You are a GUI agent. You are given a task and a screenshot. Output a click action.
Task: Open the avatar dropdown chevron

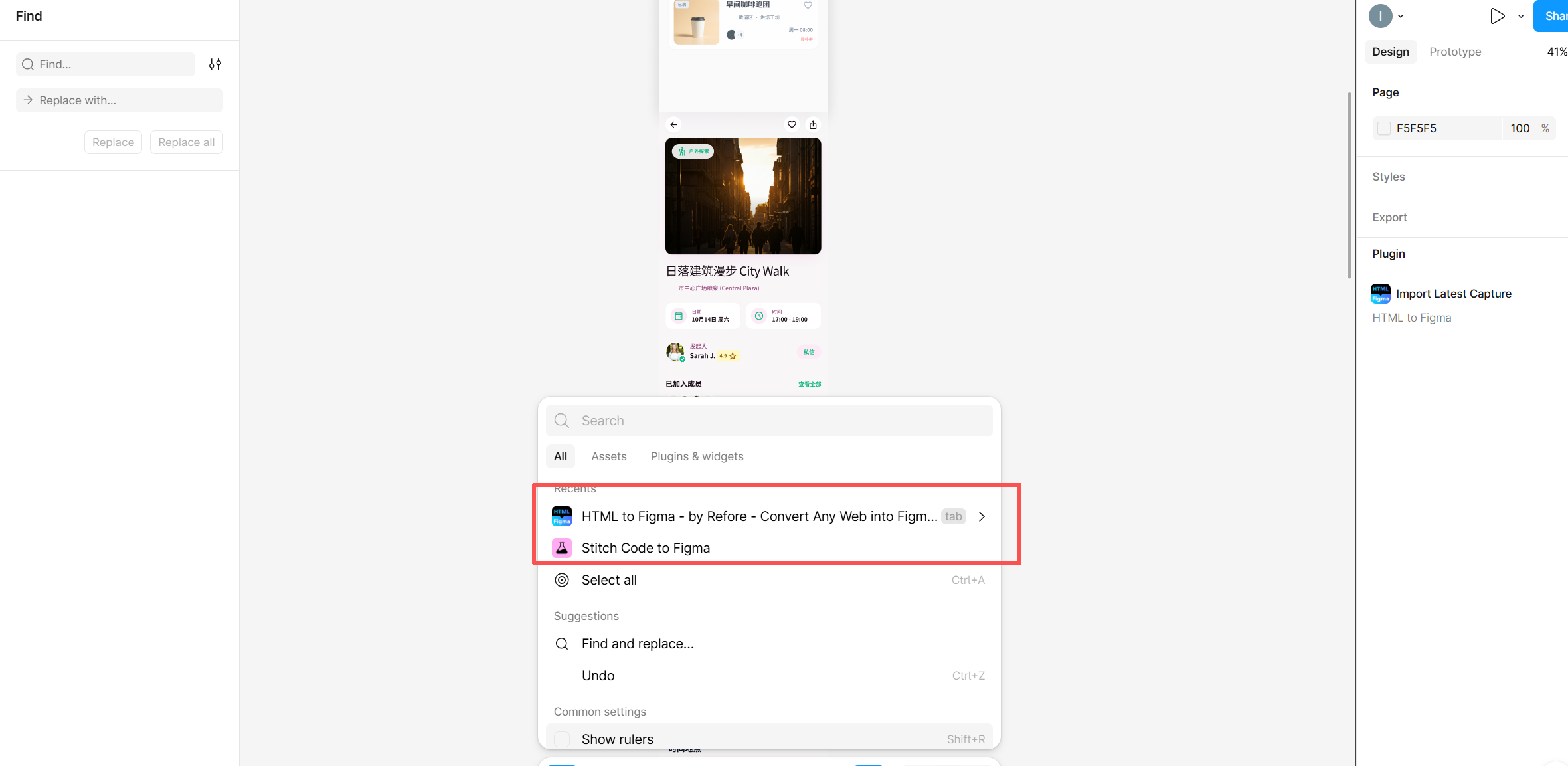click(1401, 17)
